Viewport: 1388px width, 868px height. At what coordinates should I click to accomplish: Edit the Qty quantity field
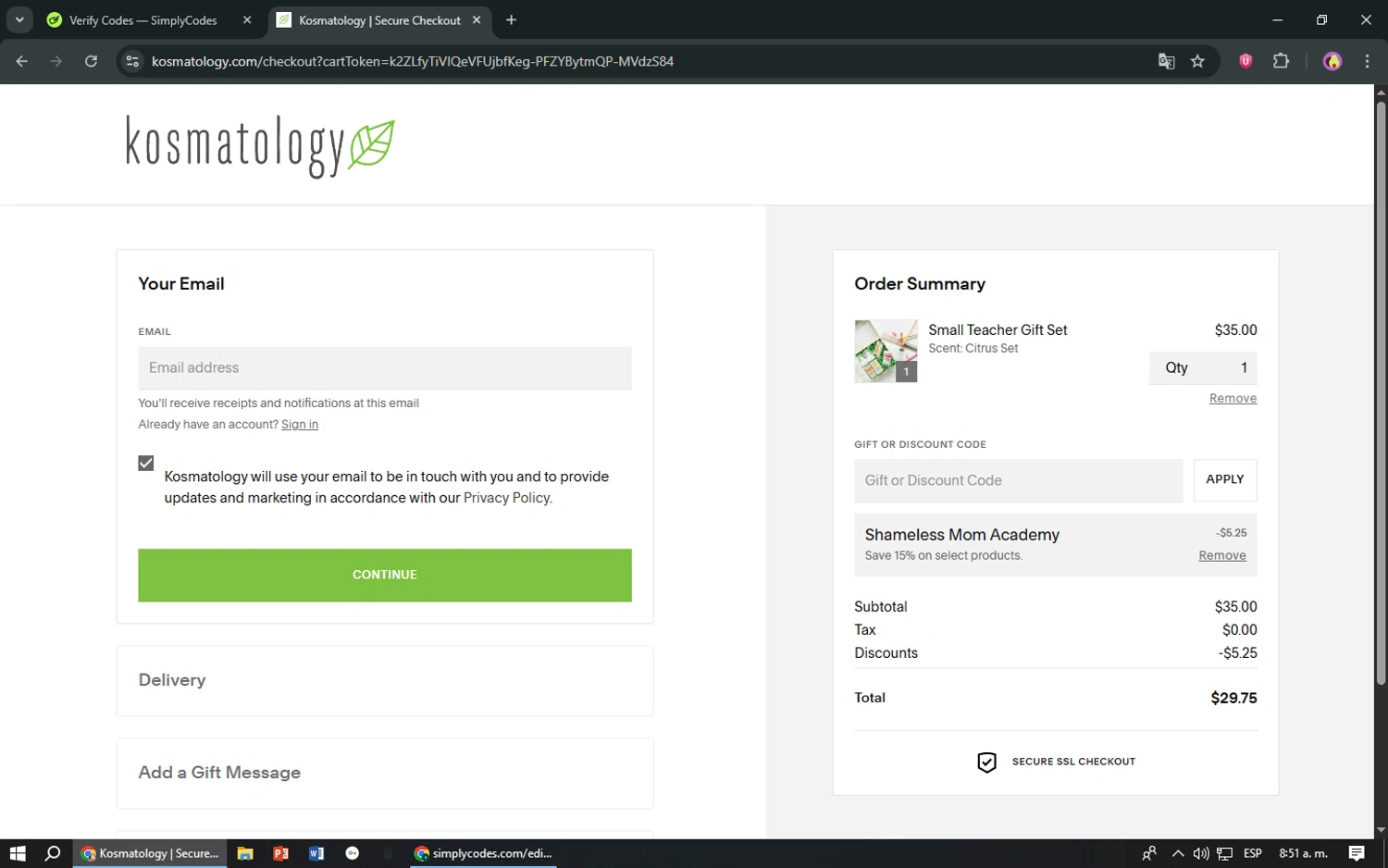(1203, 368)
